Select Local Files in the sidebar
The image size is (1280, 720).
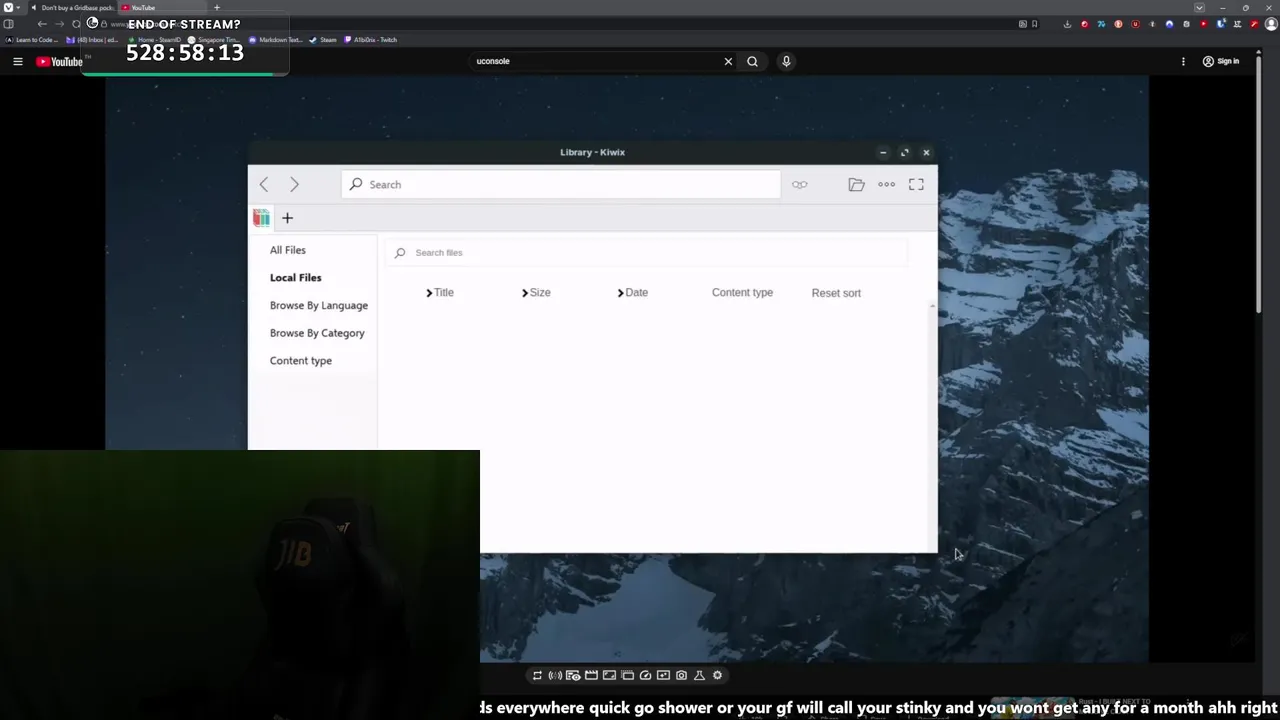tap(296, 278)
